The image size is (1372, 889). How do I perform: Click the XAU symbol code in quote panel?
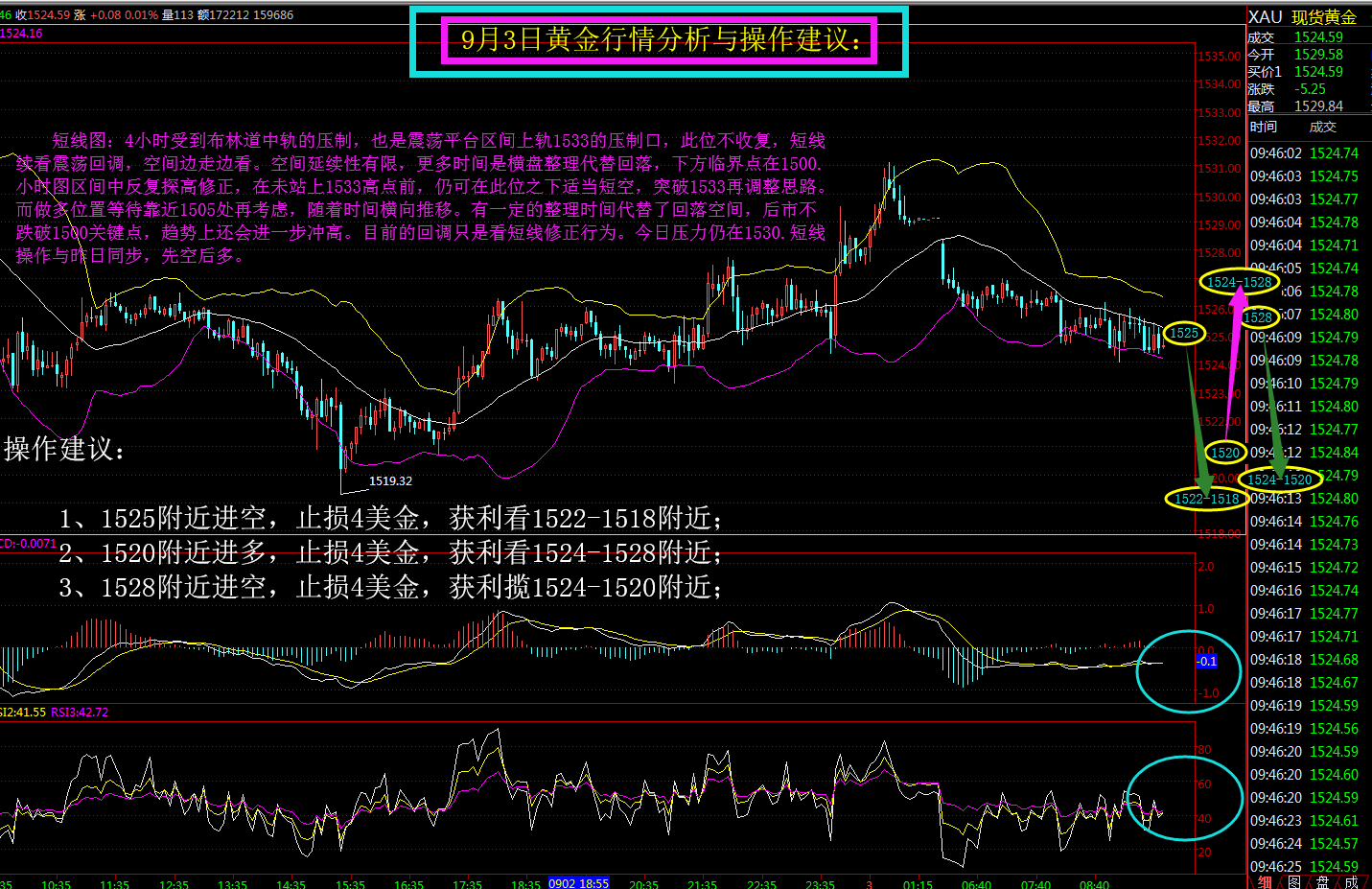click(x=1265, y=17)
